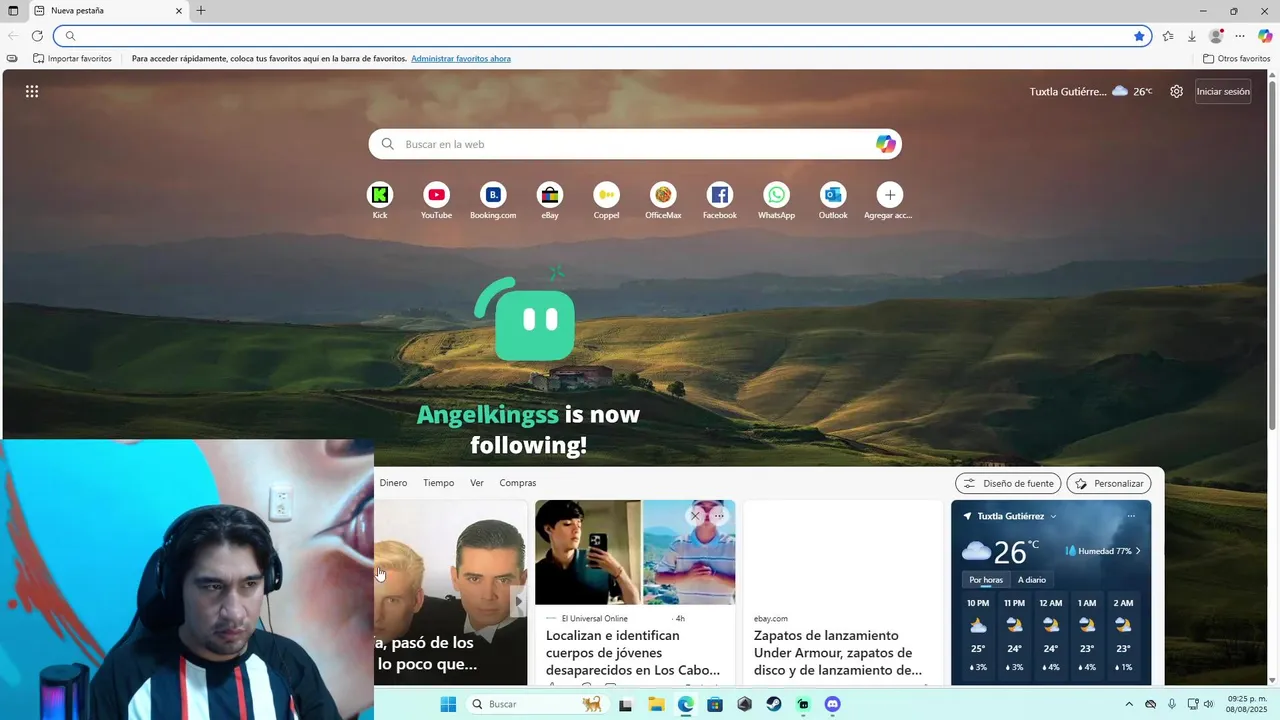Open page settings gear icon
The height and width of the screenshot is (720, 1280).
(x=1176, y=91)
